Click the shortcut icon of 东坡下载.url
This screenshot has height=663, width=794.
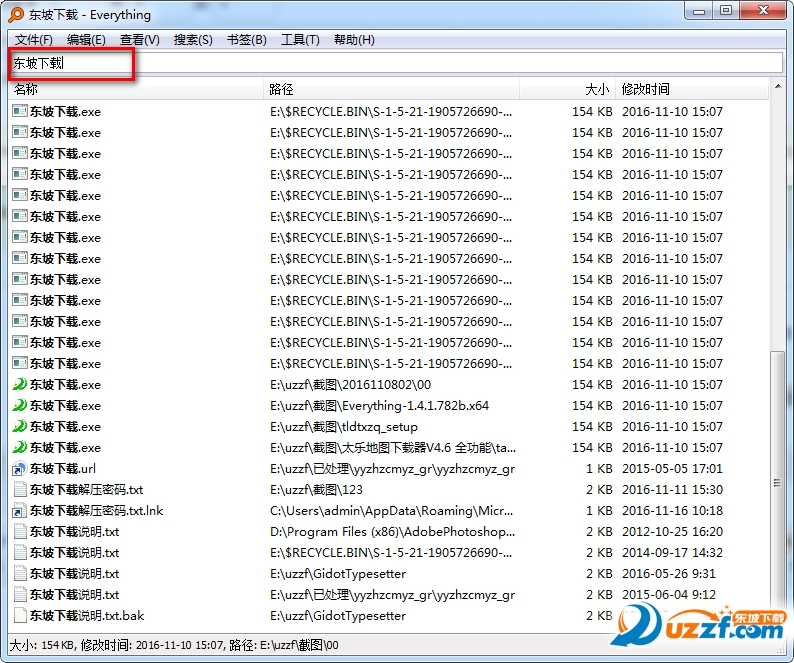pyautogui.click(x=20, y=469)
